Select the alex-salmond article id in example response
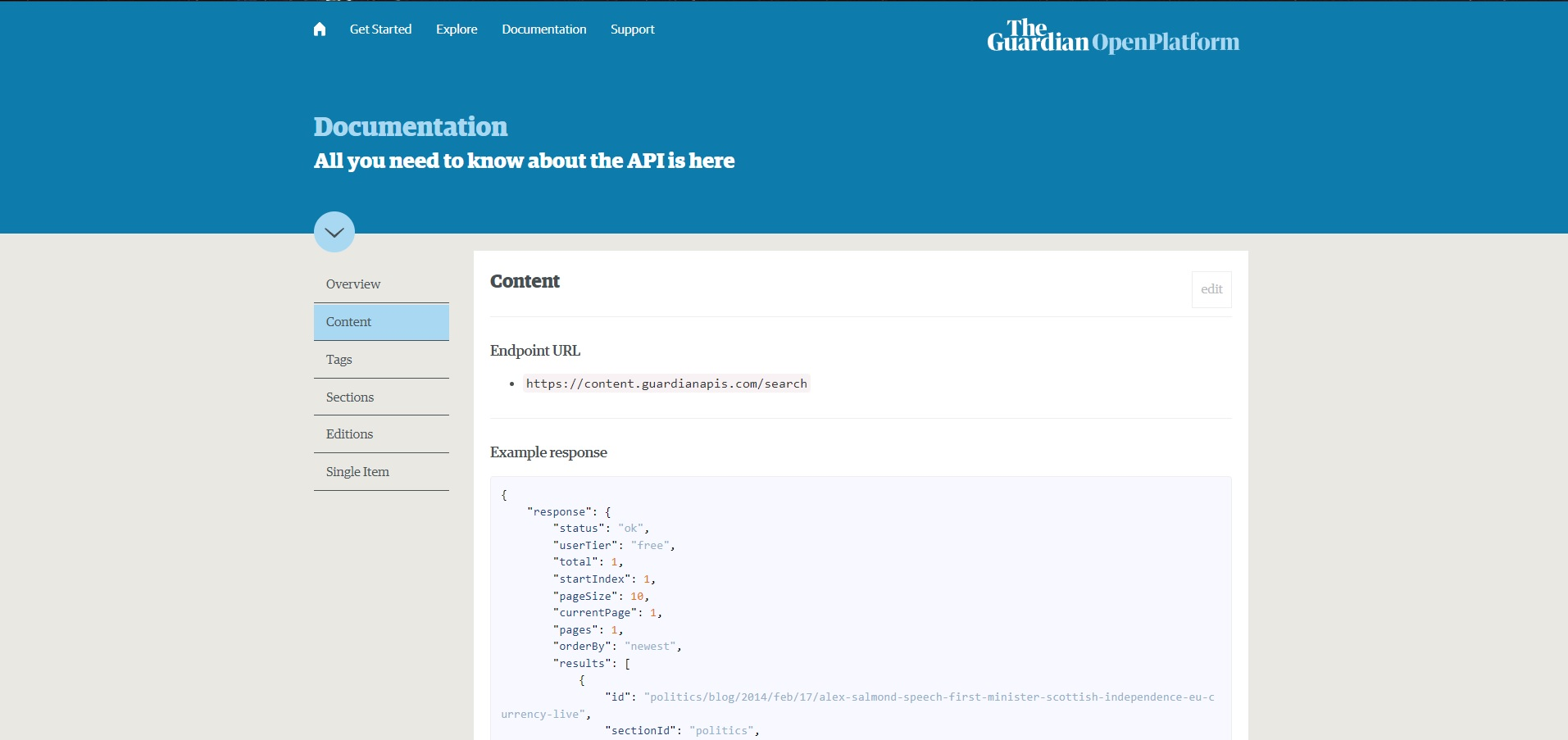1568x740 pixels. click(x=926, y=697)
